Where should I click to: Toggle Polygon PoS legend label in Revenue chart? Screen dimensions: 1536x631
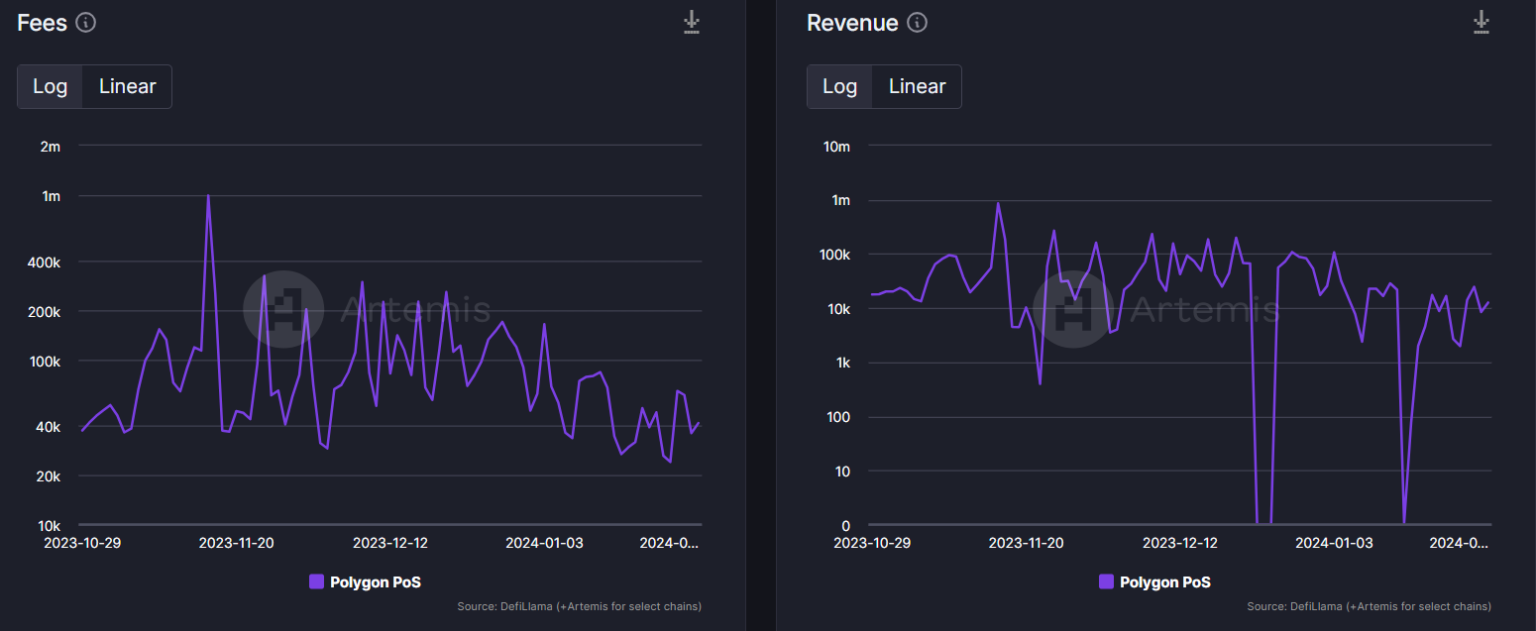tap(1165, 582)
